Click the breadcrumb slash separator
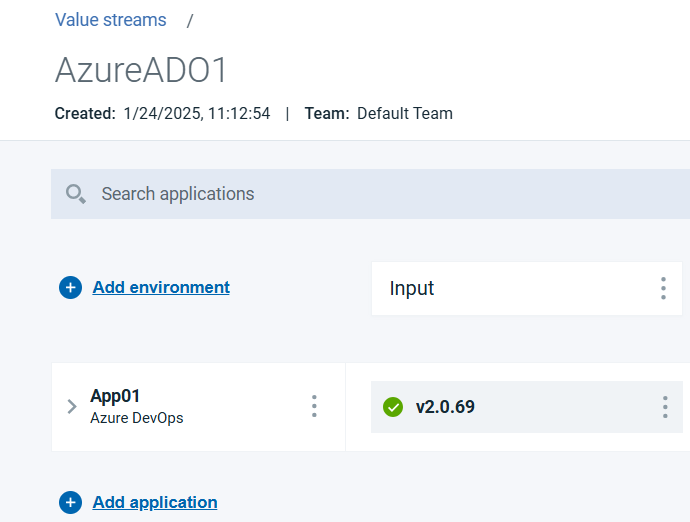The height and width of the screenshot is (522, 690). click(x=190, y=21)
